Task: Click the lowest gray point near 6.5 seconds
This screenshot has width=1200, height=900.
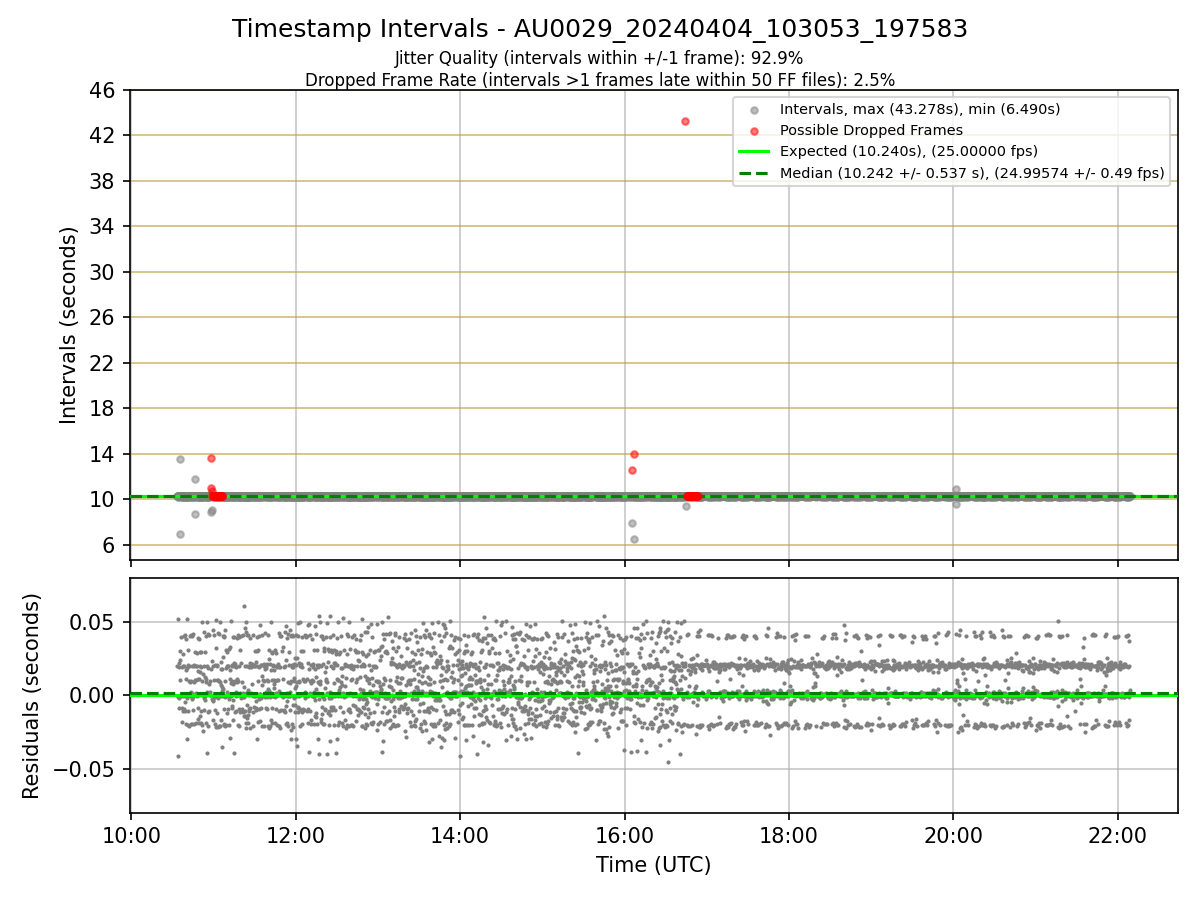Action: [634, 539]
